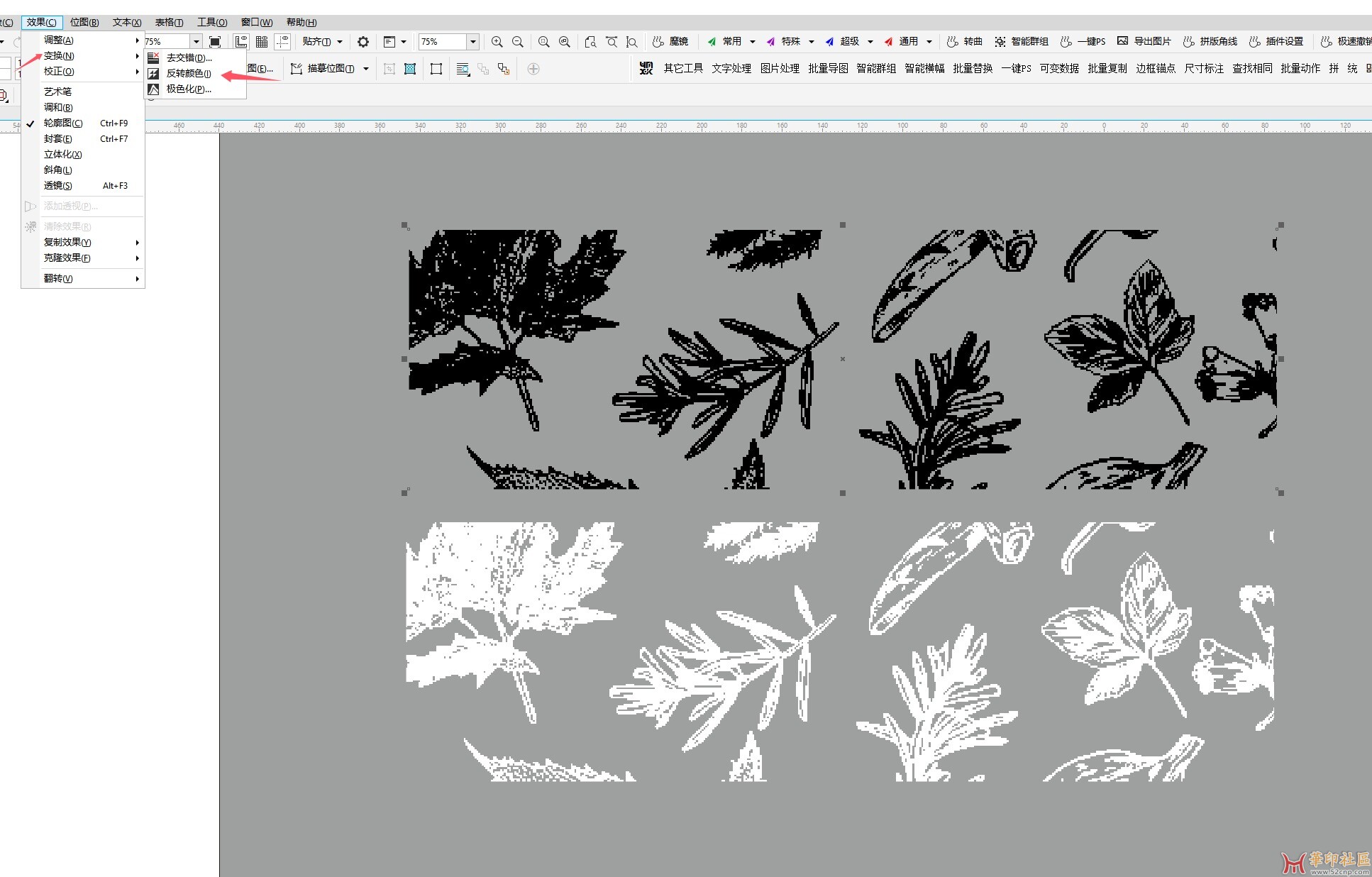Toggle show rulers icon

coord(241,42)
